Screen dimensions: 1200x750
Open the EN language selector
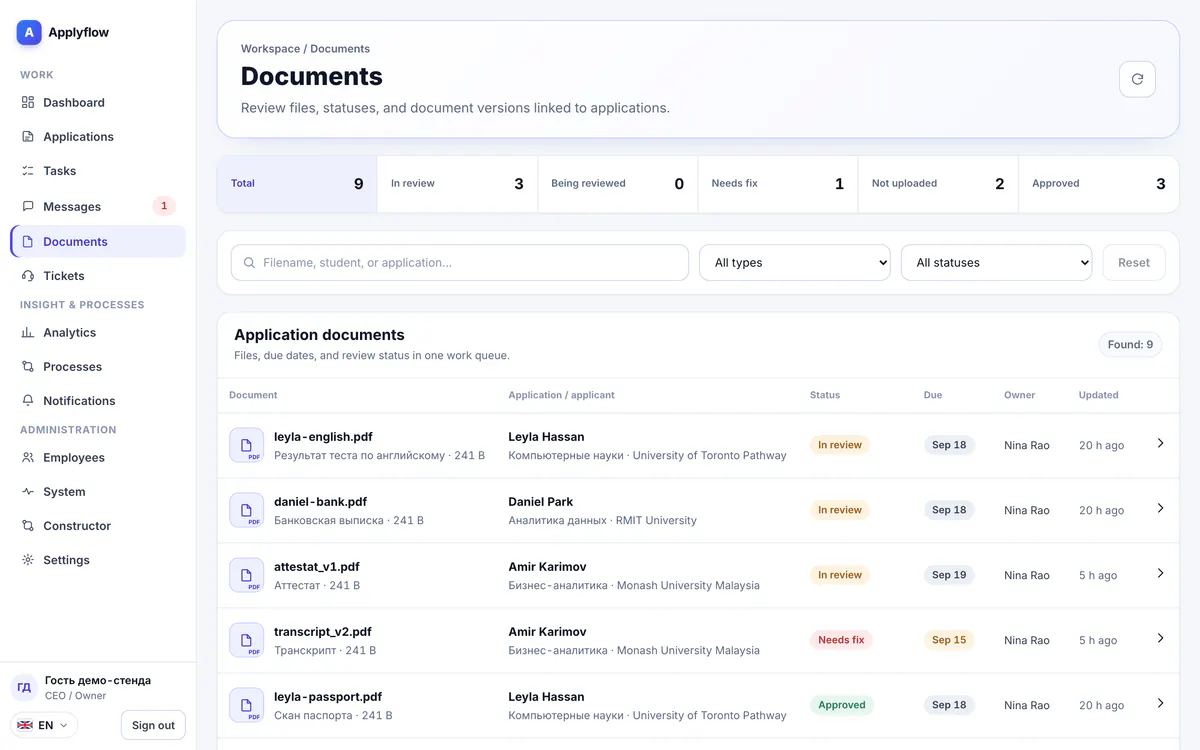point(44,725)
